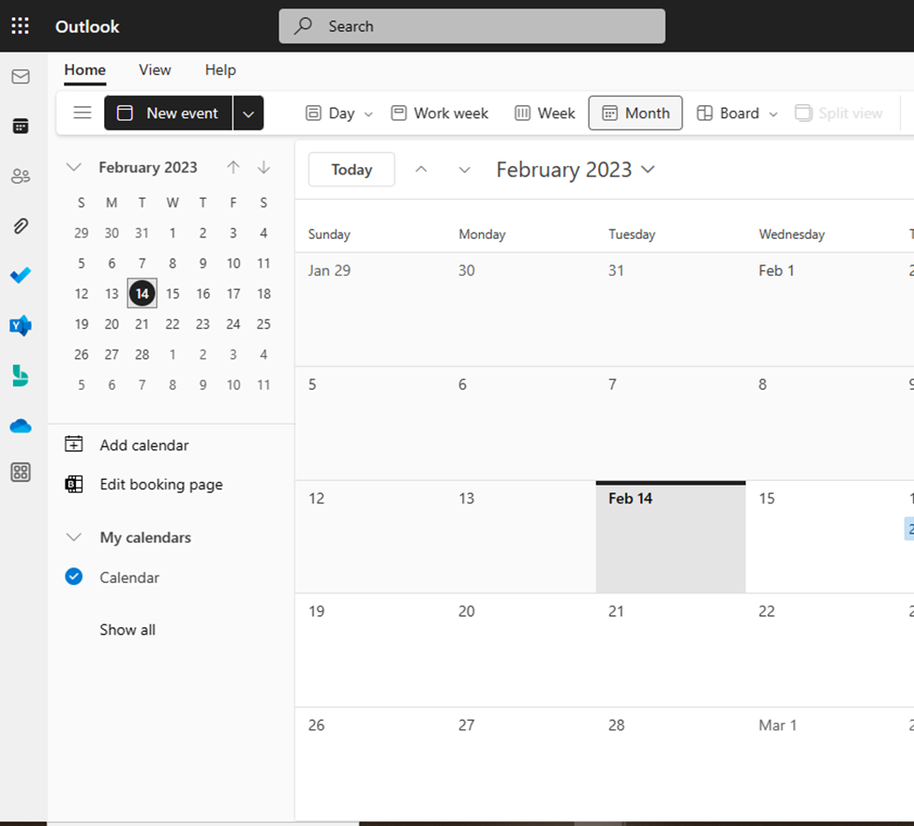Viewport: 914px width, 826px height.
Task: Switch to Board view
Action: coord(729,113)
